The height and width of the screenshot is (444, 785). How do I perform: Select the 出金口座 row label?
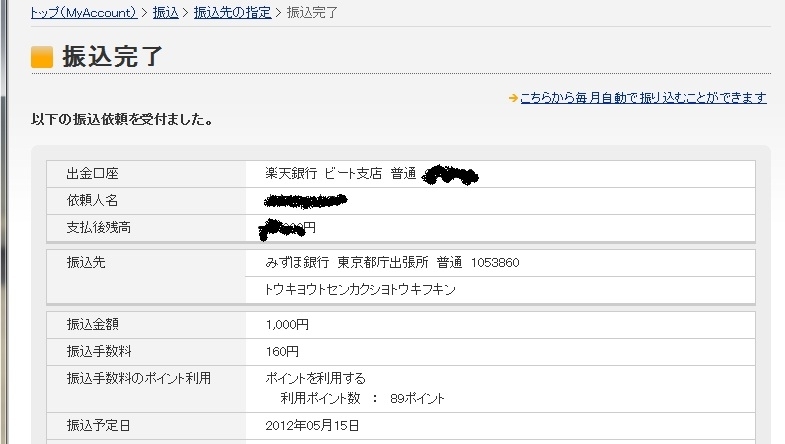(x=93, y=174)
